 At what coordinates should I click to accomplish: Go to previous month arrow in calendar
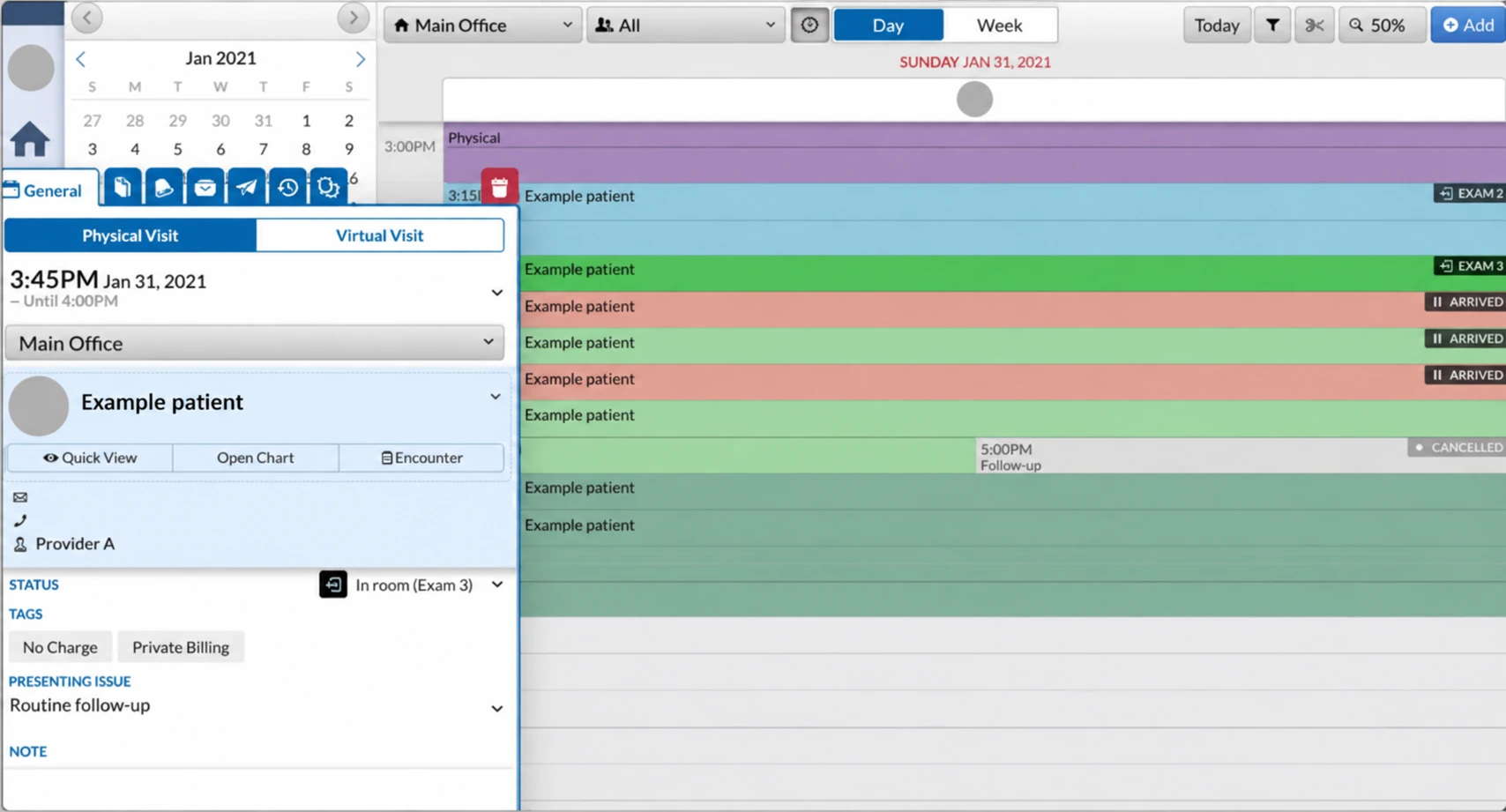[x=81, y=59]
